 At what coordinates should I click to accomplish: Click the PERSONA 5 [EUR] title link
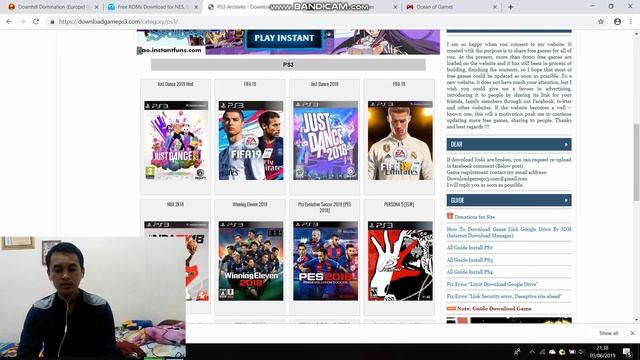[399, 204]
